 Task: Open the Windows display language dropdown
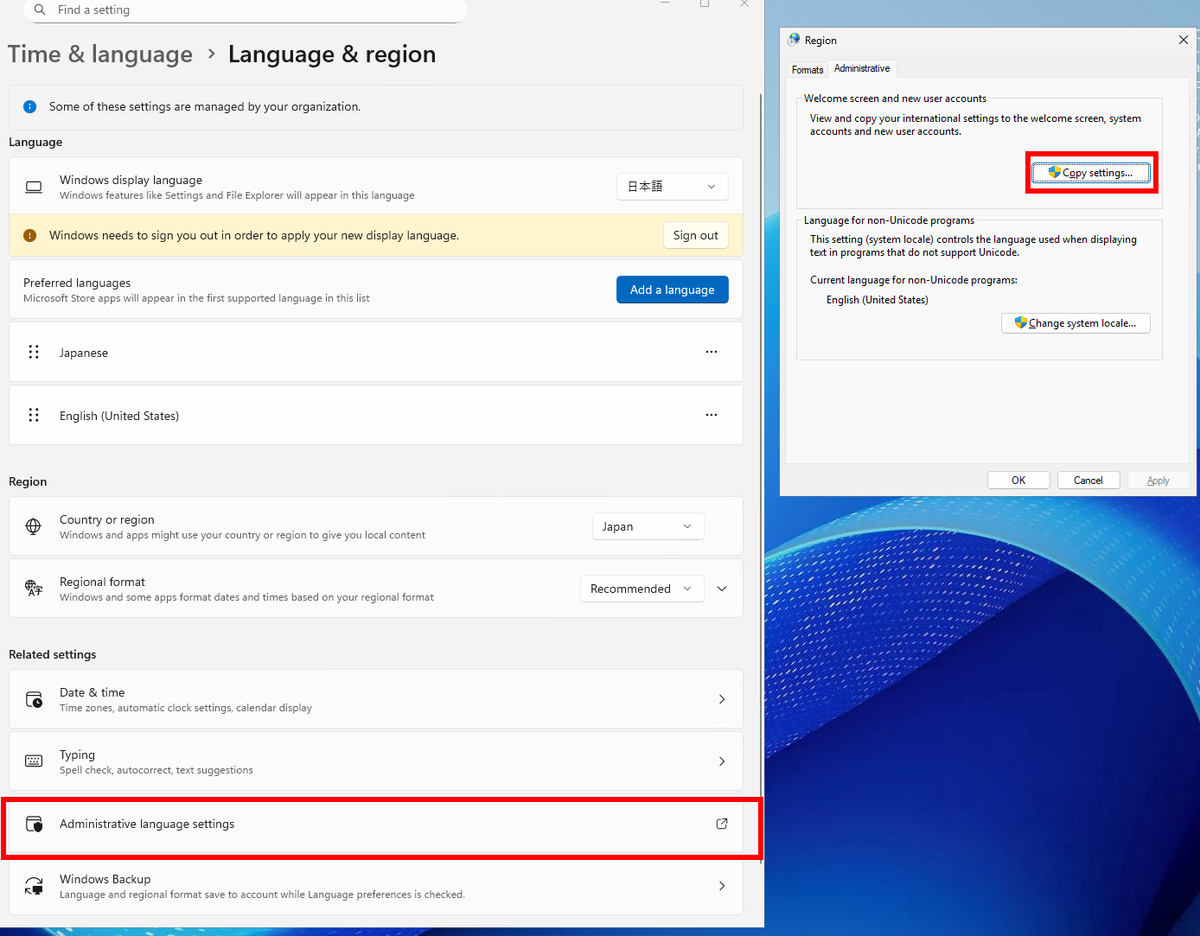tap(672, 186)
